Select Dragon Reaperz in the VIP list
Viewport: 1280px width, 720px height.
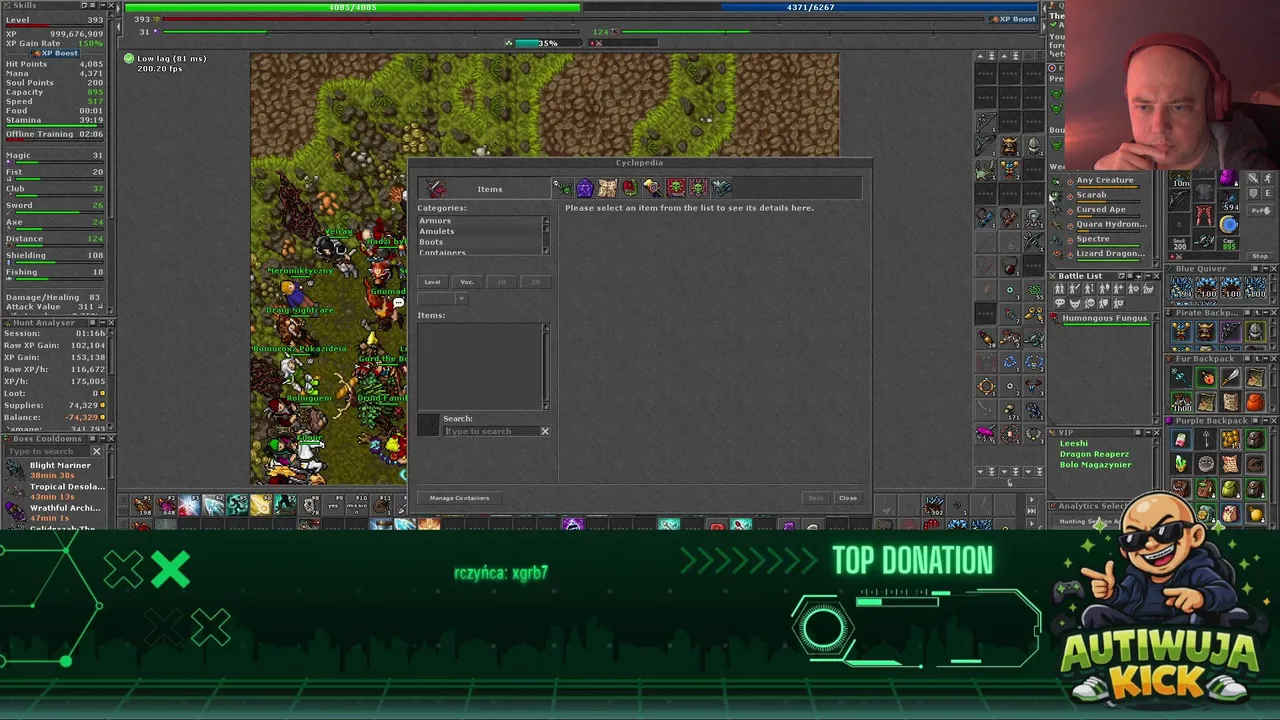click(x=1094, y=454)
